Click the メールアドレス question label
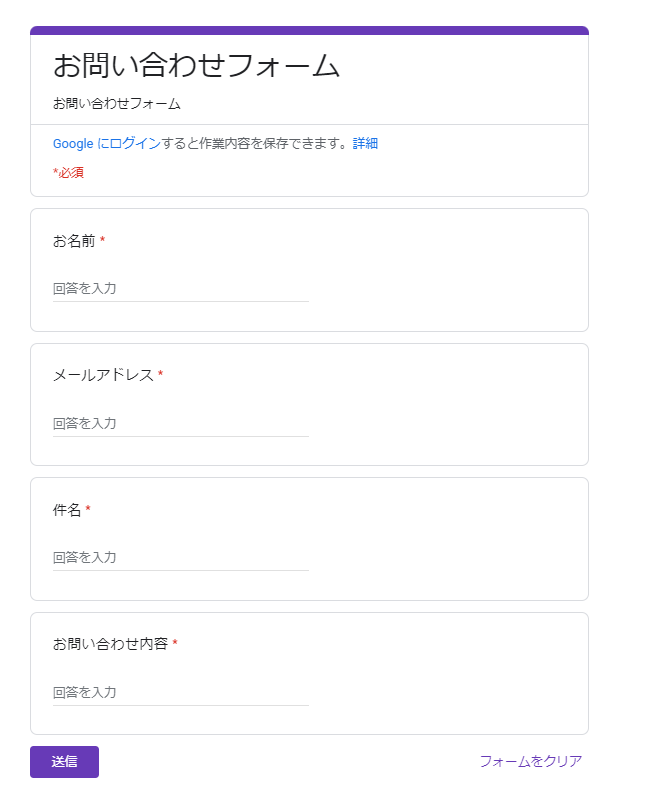This screenshot has height=792, width=645. click(103, 375)
